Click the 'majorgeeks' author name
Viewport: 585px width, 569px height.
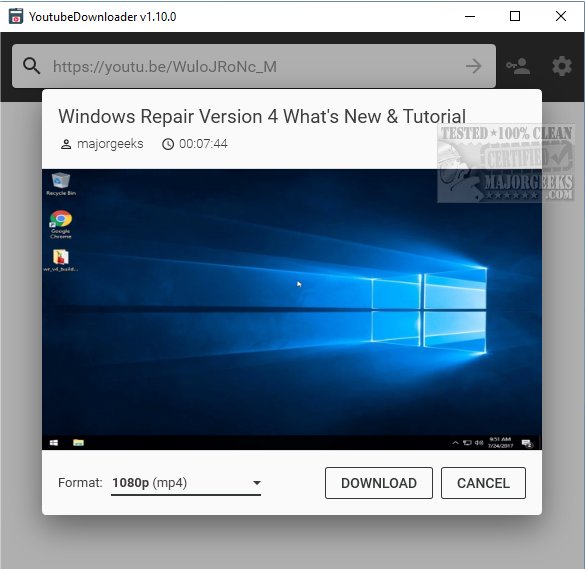110,144
